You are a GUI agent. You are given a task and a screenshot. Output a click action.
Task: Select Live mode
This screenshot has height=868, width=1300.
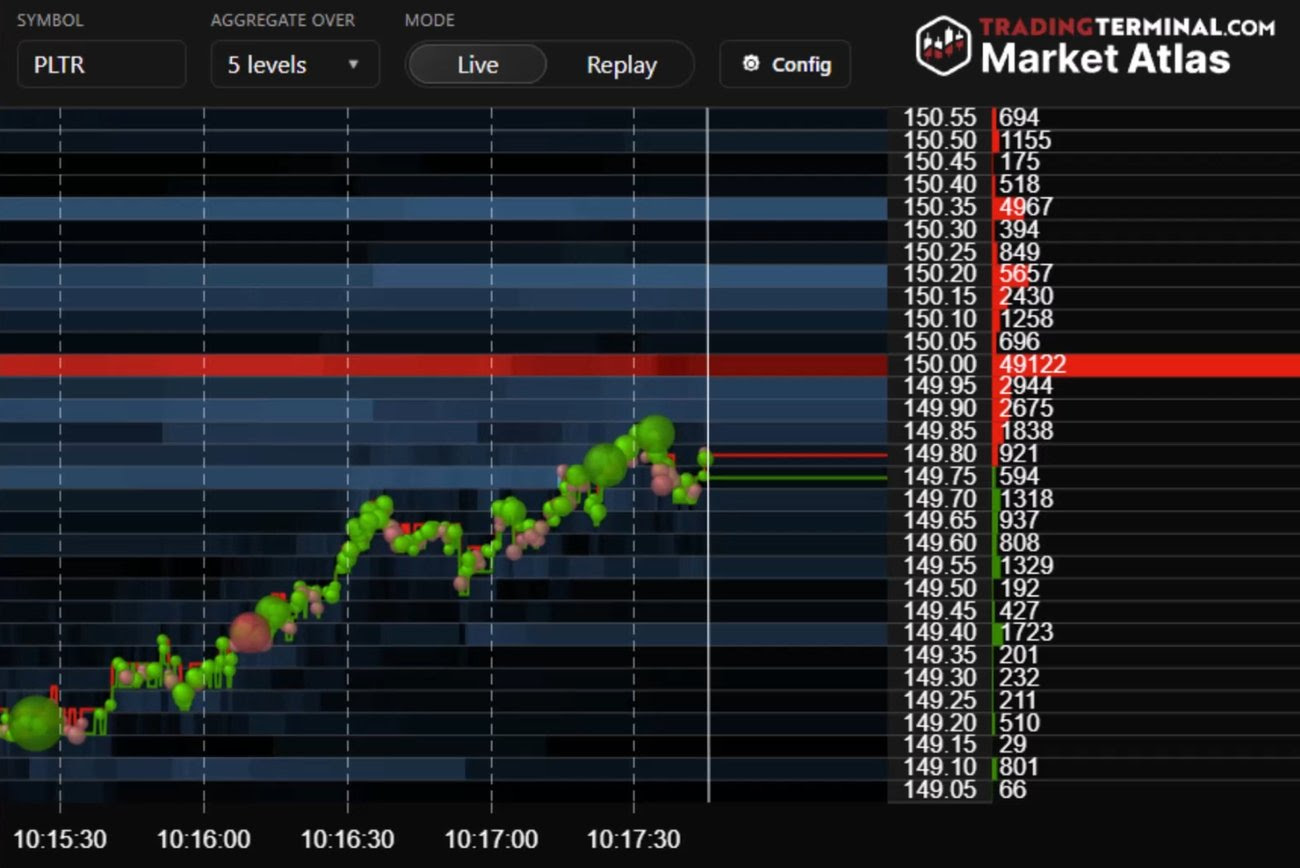(x=477, y=65)
